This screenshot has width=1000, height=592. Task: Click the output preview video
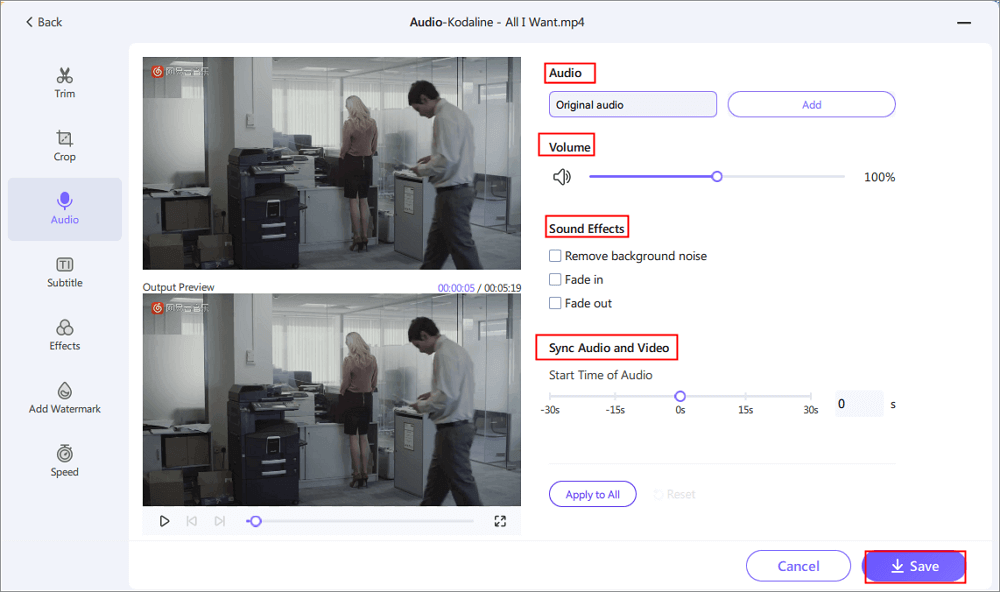(x=332, y=400)
